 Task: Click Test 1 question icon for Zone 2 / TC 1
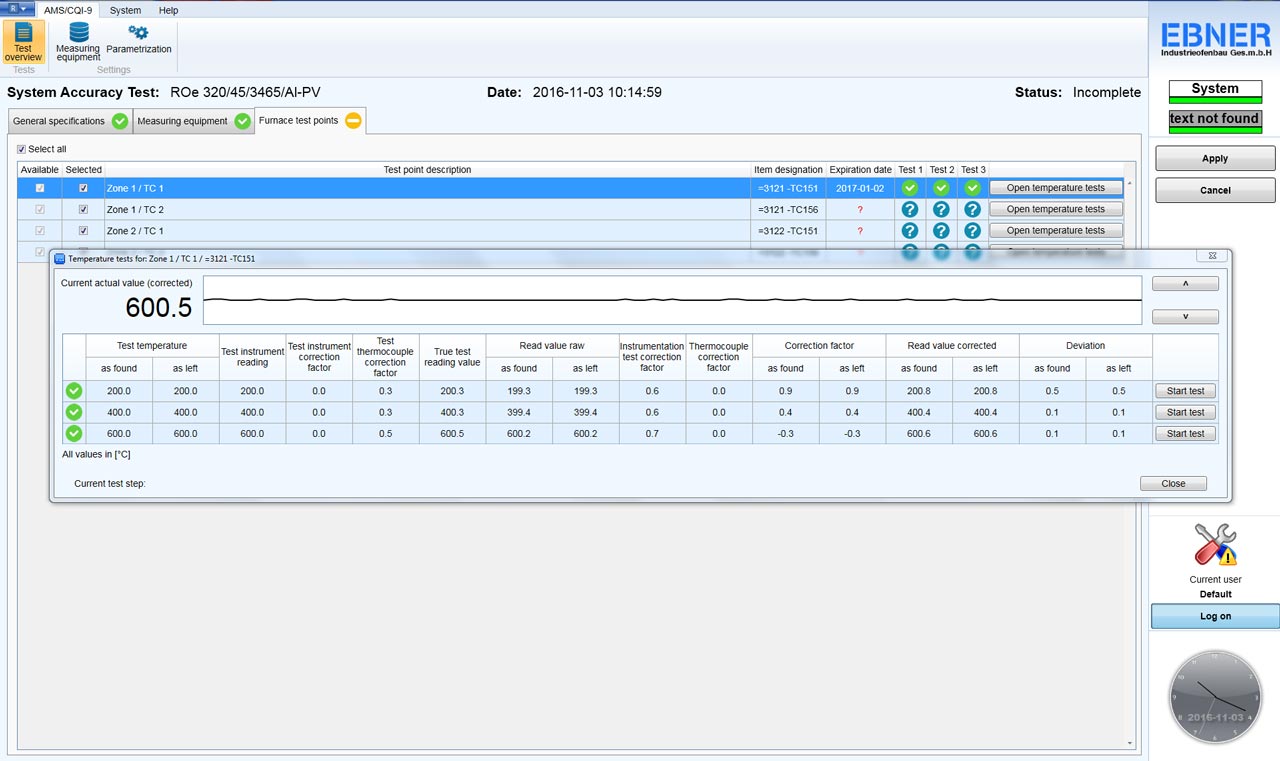[910, 231]
